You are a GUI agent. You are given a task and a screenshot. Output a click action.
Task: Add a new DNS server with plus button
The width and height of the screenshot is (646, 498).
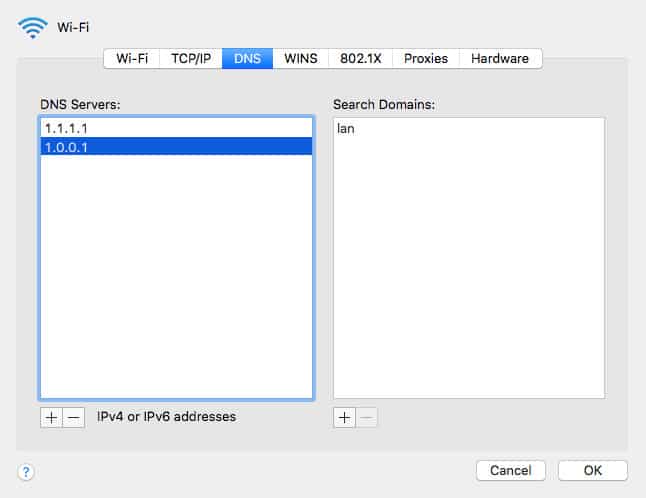tap(51, 418)
